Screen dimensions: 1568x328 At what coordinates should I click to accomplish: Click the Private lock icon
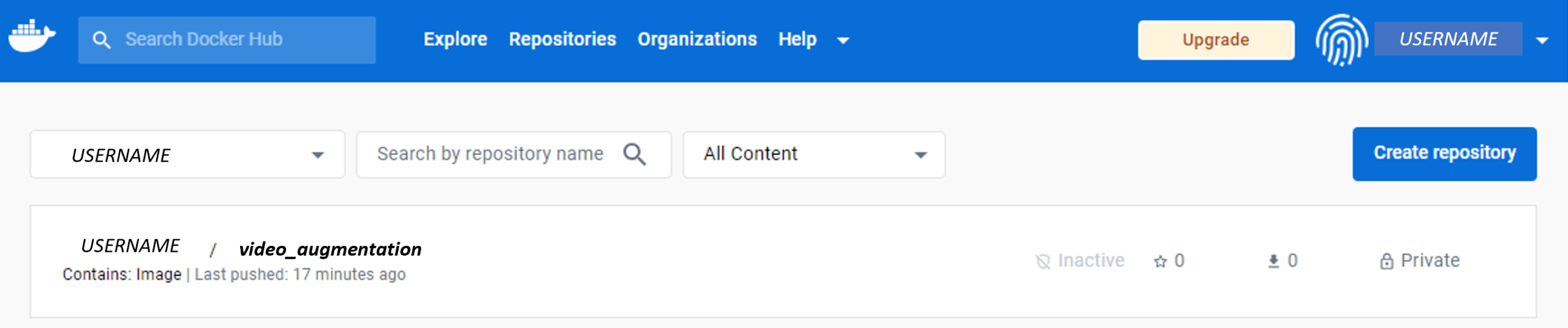tap(1387, 261)
